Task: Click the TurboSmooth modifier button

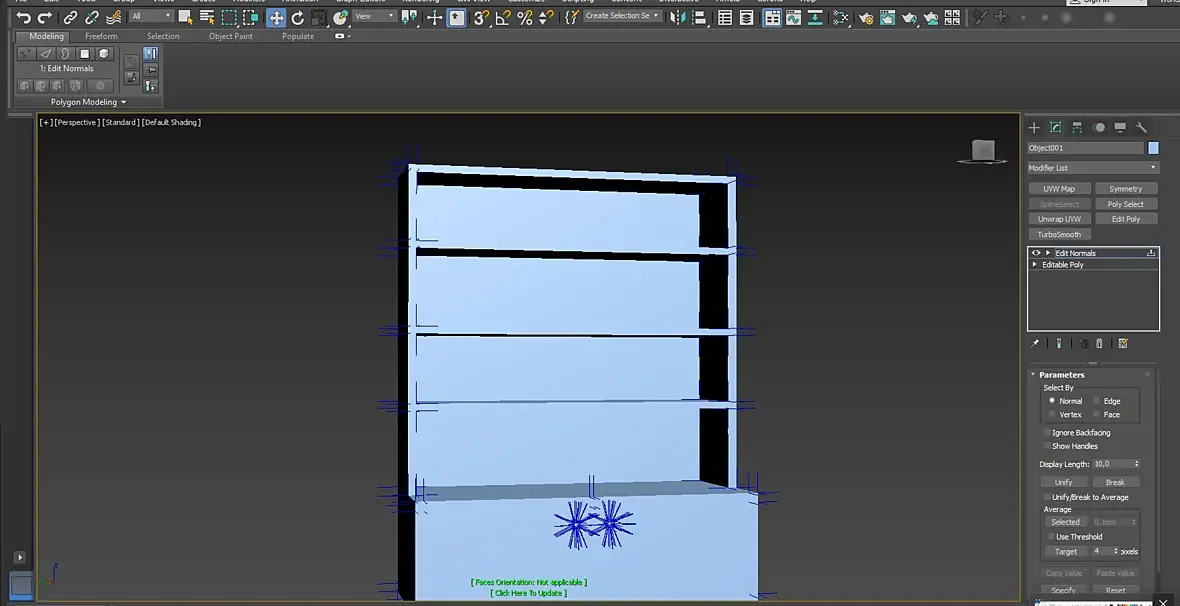Action: 1059,234
